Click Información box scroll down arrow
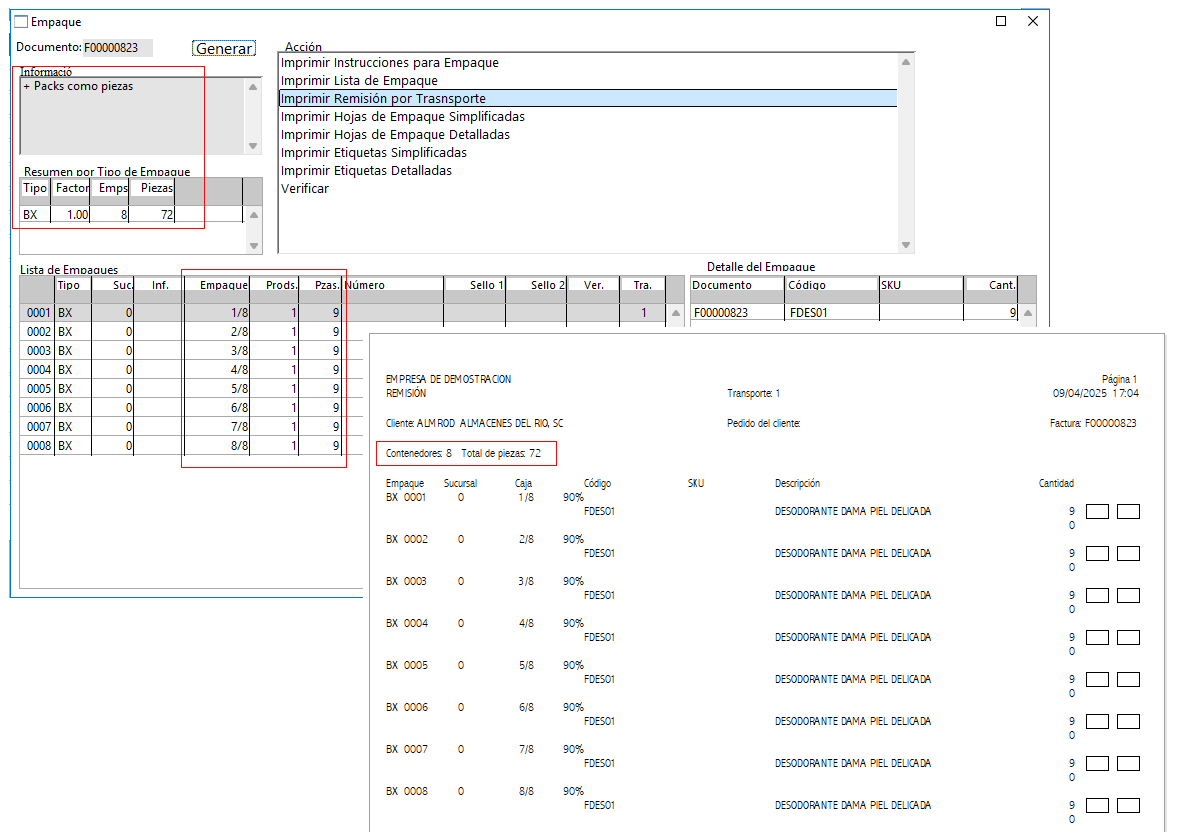The width and height of the screenshot is (1177, 838). coord(253,146)
